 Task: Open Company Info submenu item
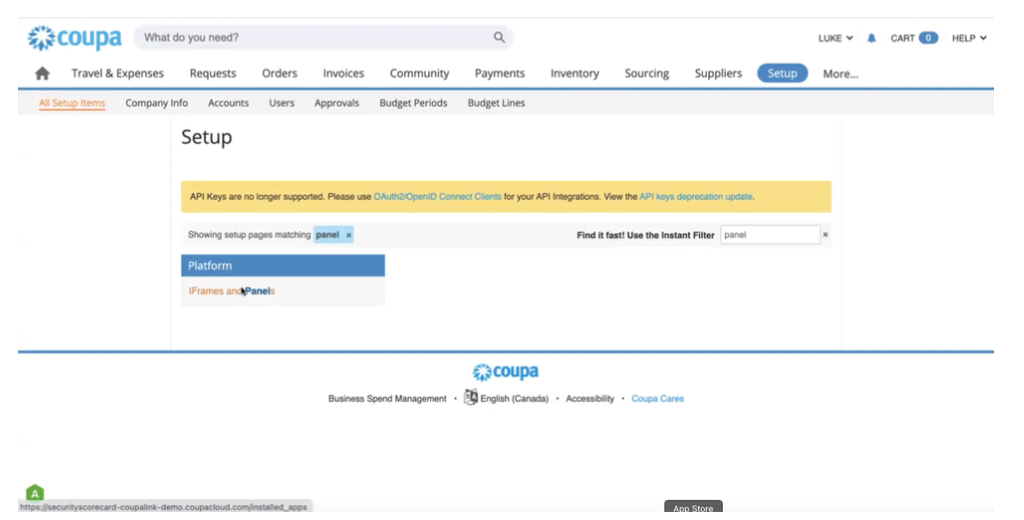point(157,103)
